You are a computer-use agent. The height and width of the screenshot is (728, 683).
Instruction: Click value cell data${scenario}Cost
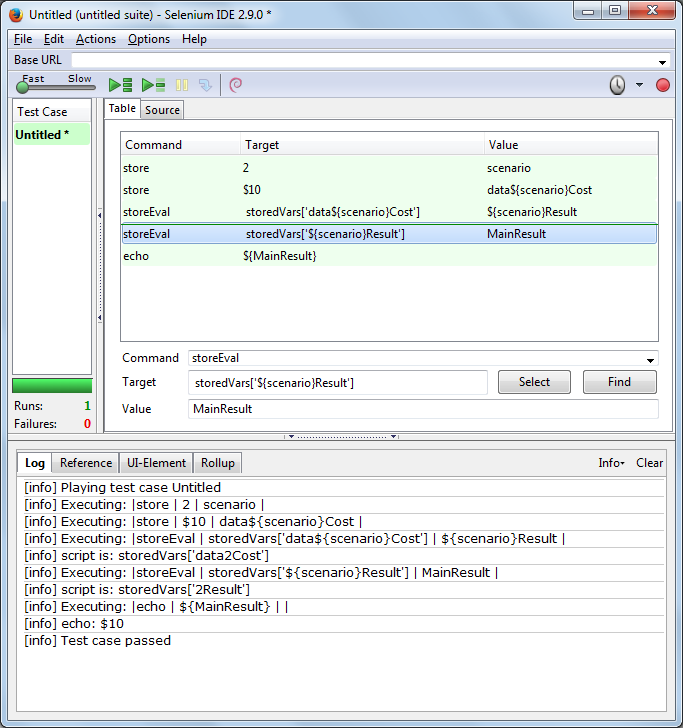[539, 190]
